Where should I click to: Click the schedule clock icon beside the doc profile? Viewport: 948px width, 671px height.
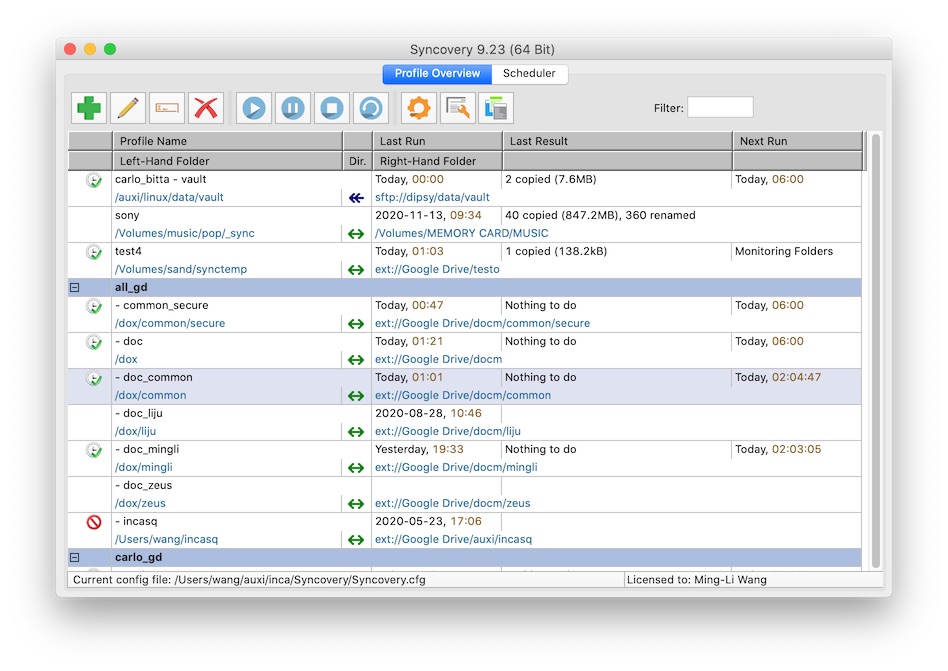click(94, 342)
